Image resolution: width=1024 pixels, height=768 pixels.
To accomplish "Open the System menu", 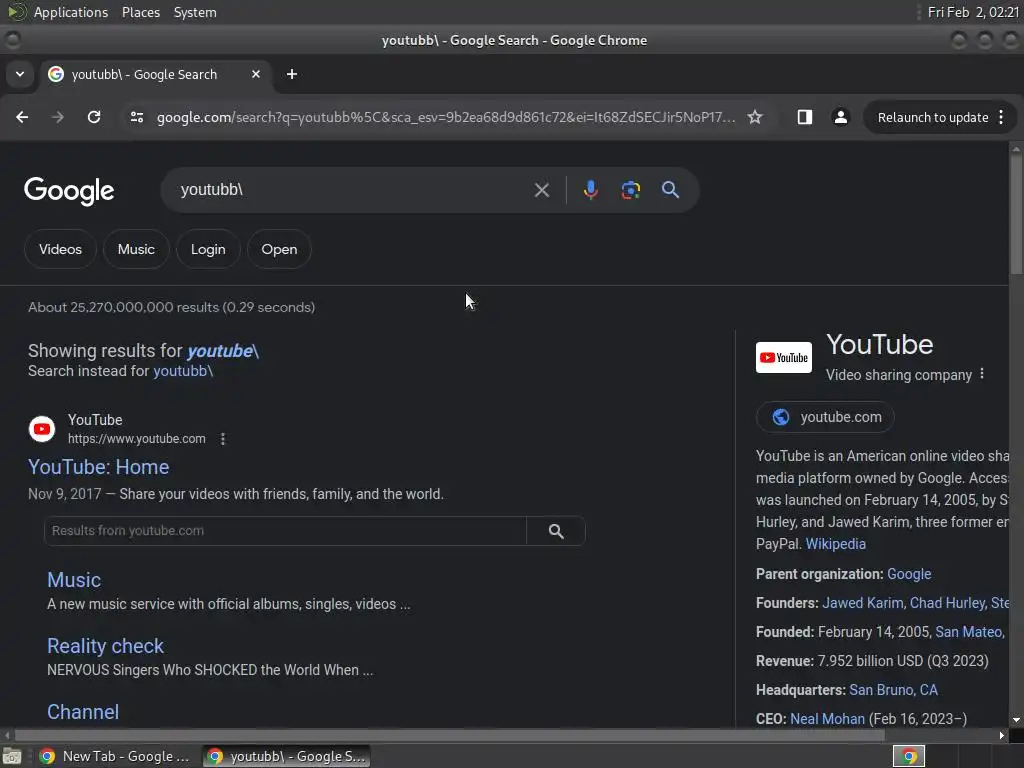I will point(195,12).
